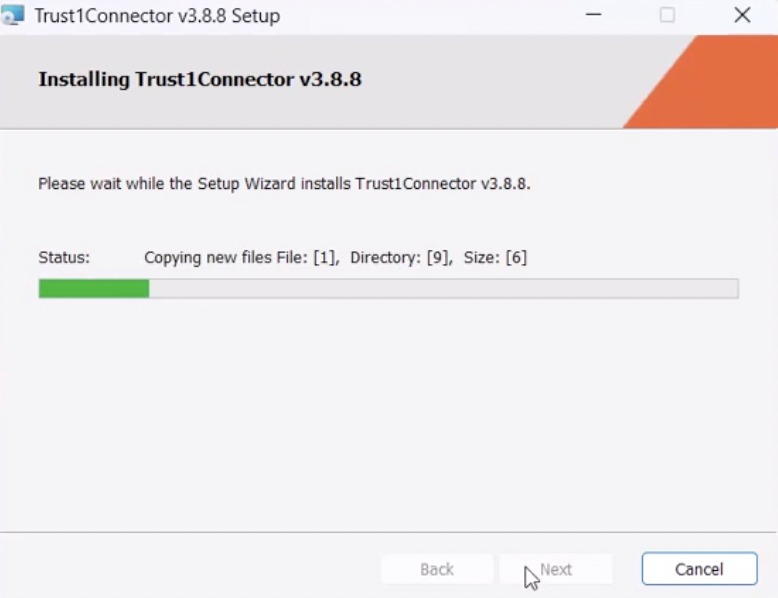Click the "Size: [6]" status text

(495, 258)
